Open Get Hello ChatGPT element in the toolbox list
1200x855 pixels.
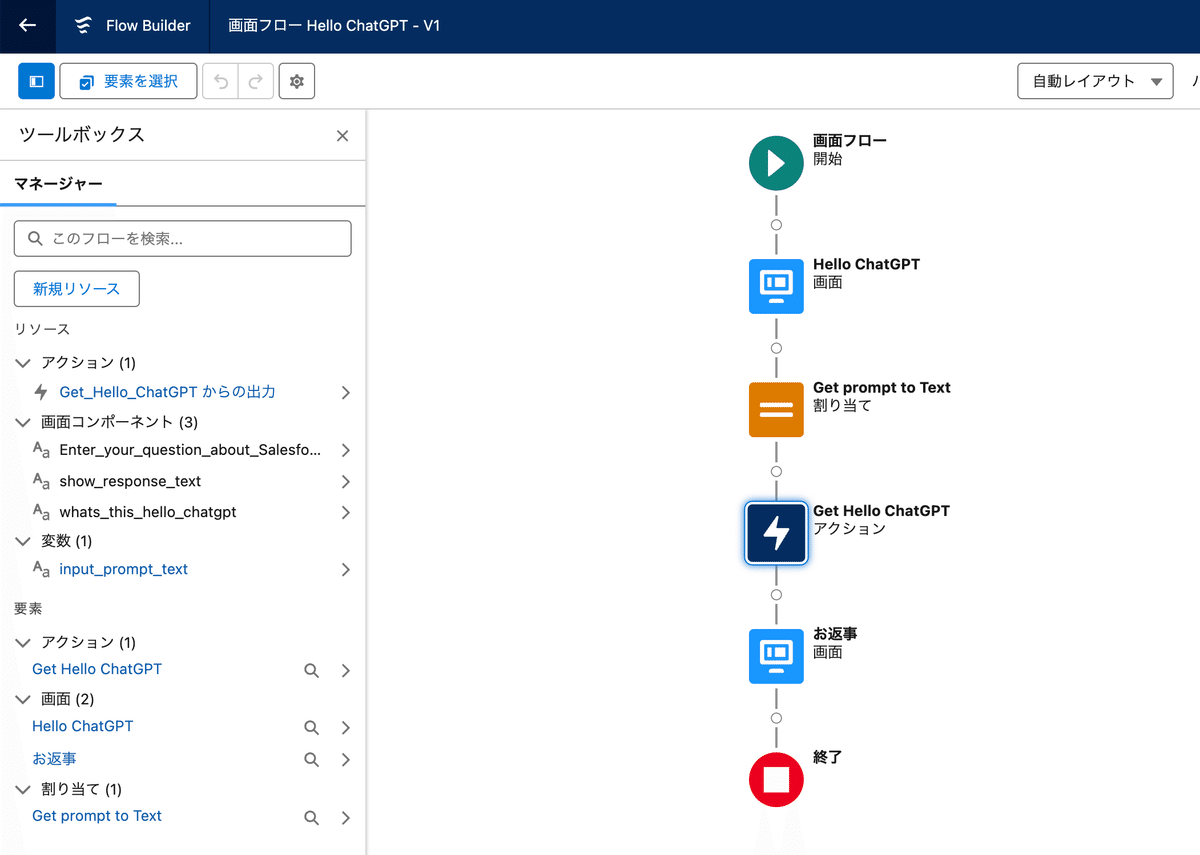[x=97, y=669]
